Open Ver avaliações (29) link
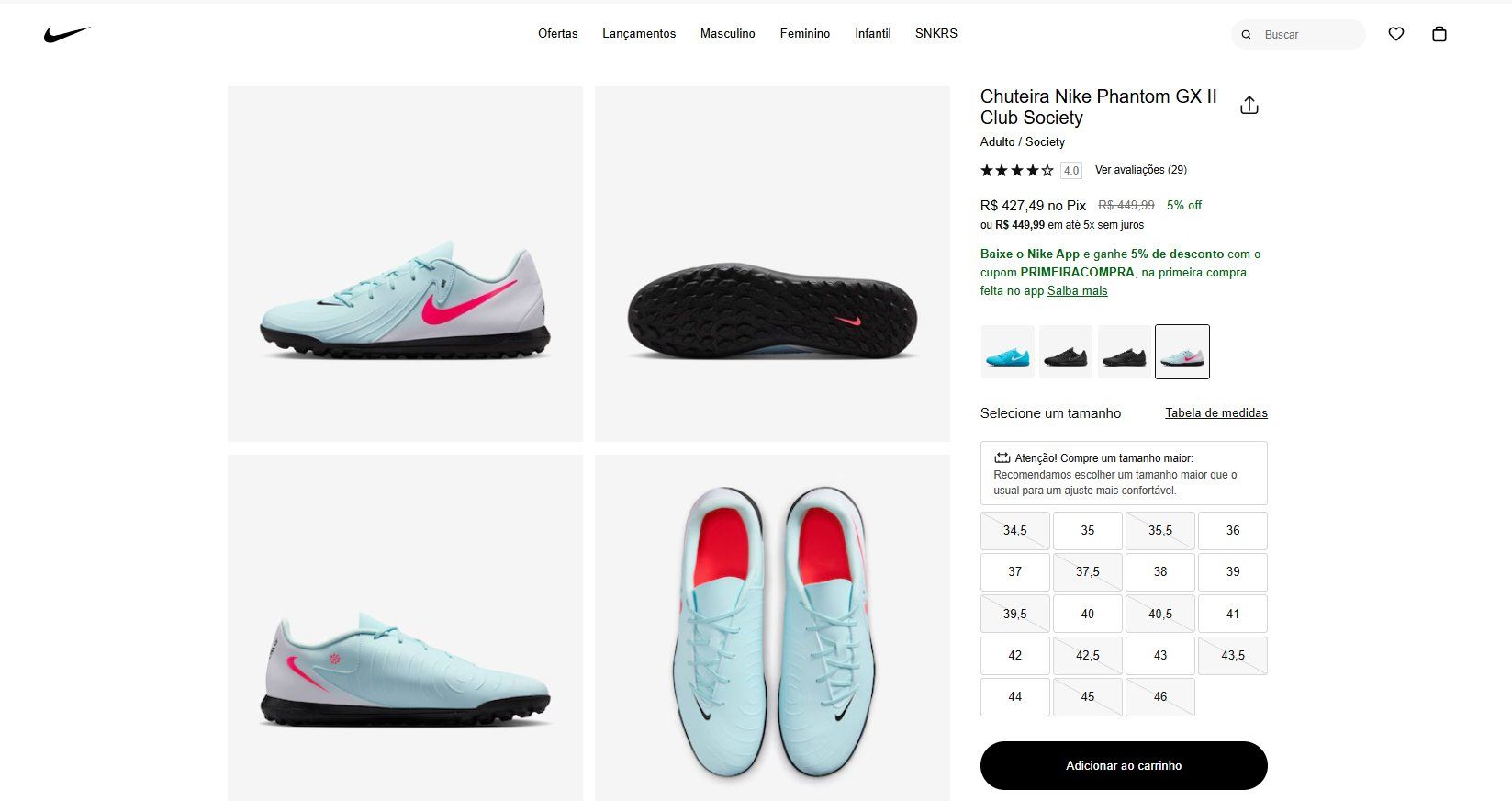The image size is (1512, 801). 1140,170
